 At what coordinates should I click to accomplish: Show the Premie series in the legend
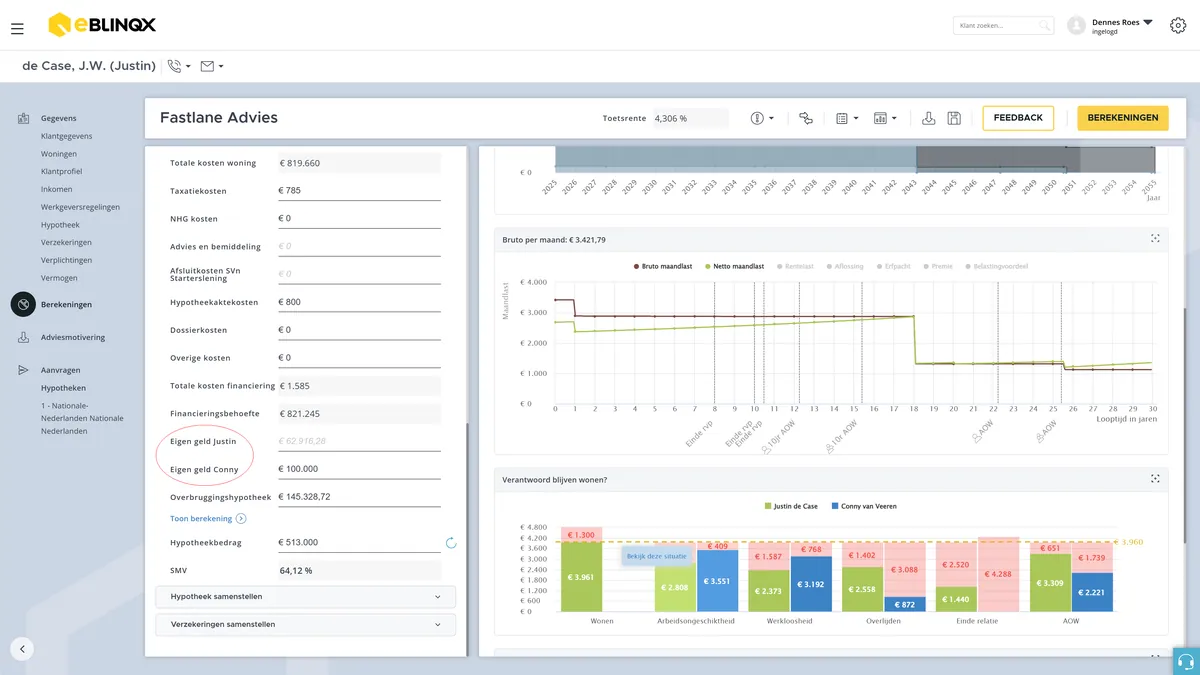pos(938,266)
